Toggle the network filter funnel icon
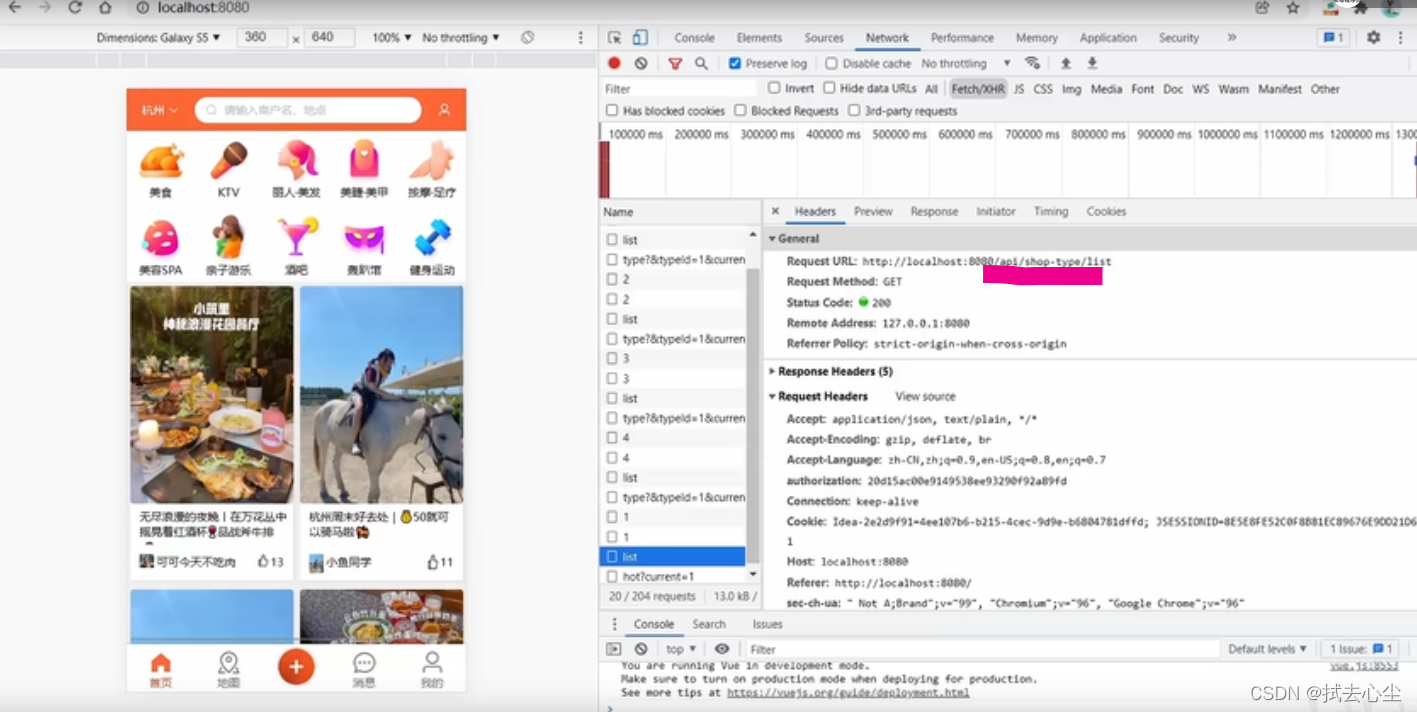Screen dimensions: 1417x712 (675, 63)
